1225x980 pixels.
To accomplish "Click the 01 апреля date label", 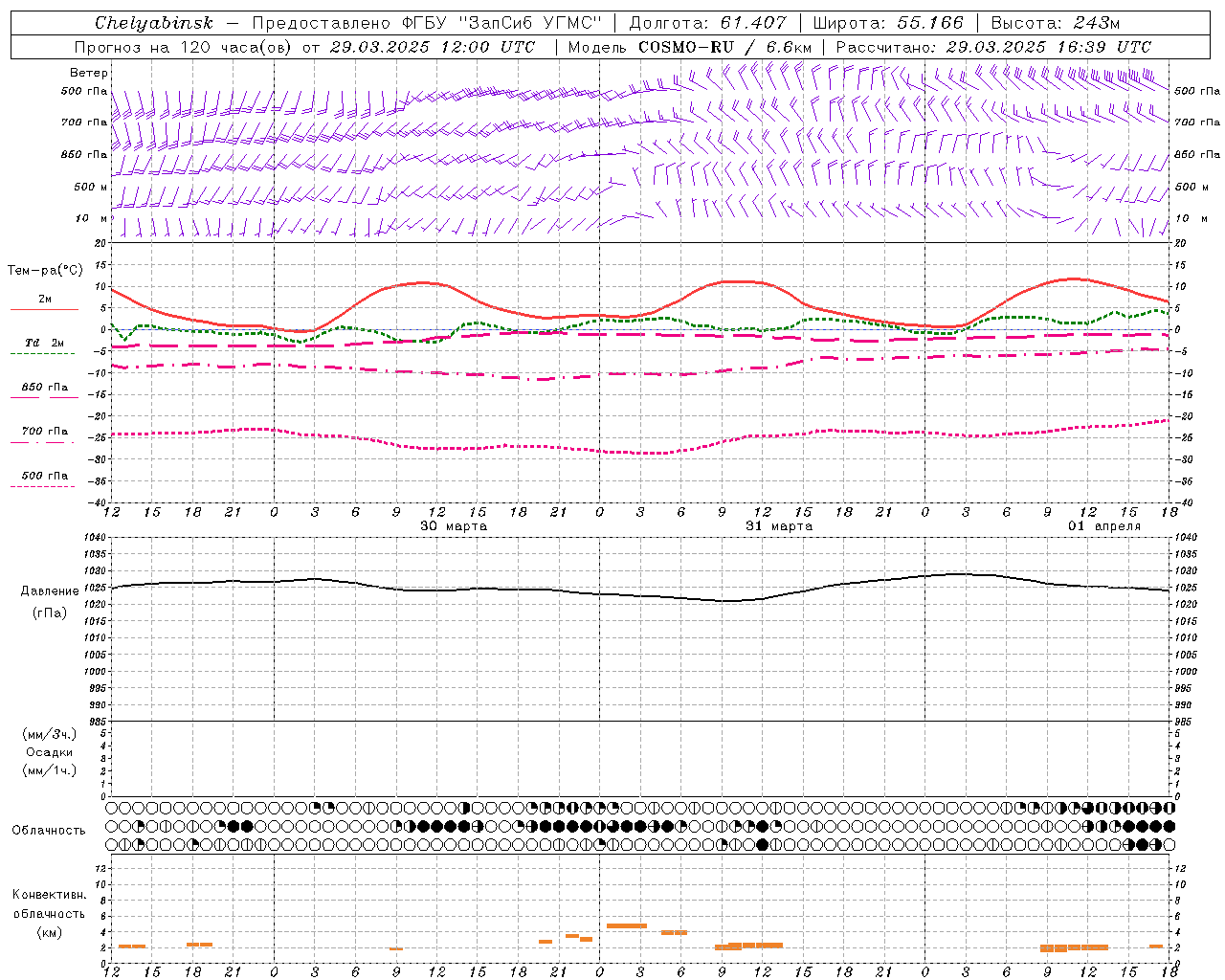I will click(1104, 526).
